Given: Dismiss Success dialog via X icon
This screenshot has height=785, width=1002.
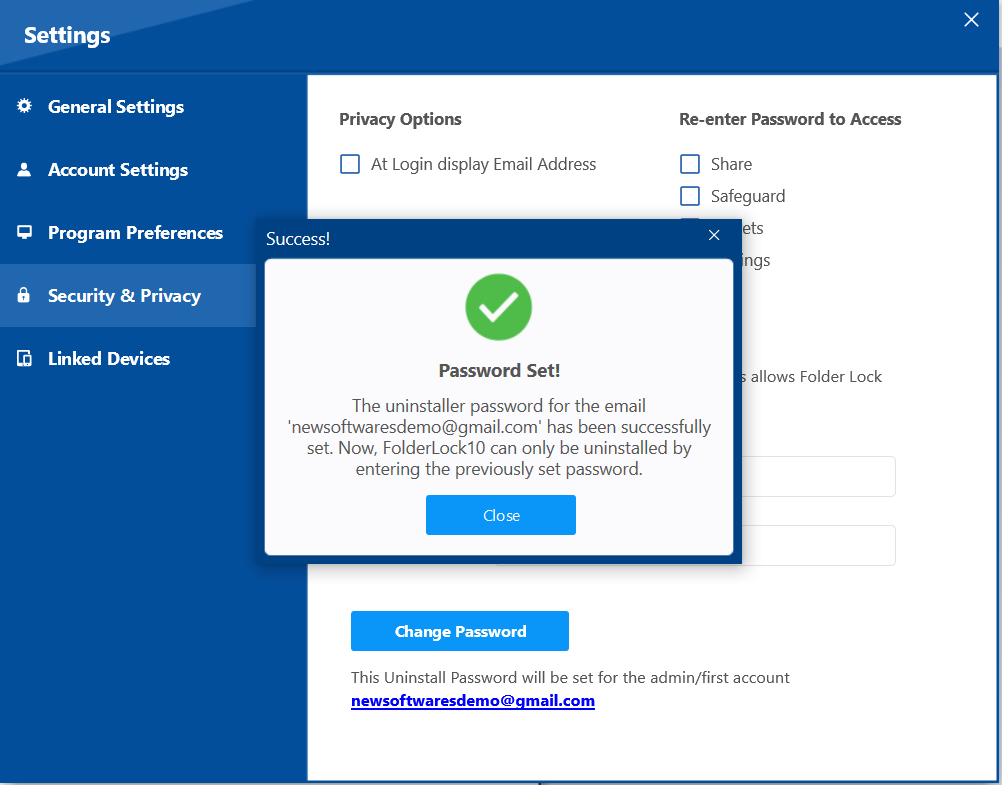Looking at the screenshot, I should point(714,235).
